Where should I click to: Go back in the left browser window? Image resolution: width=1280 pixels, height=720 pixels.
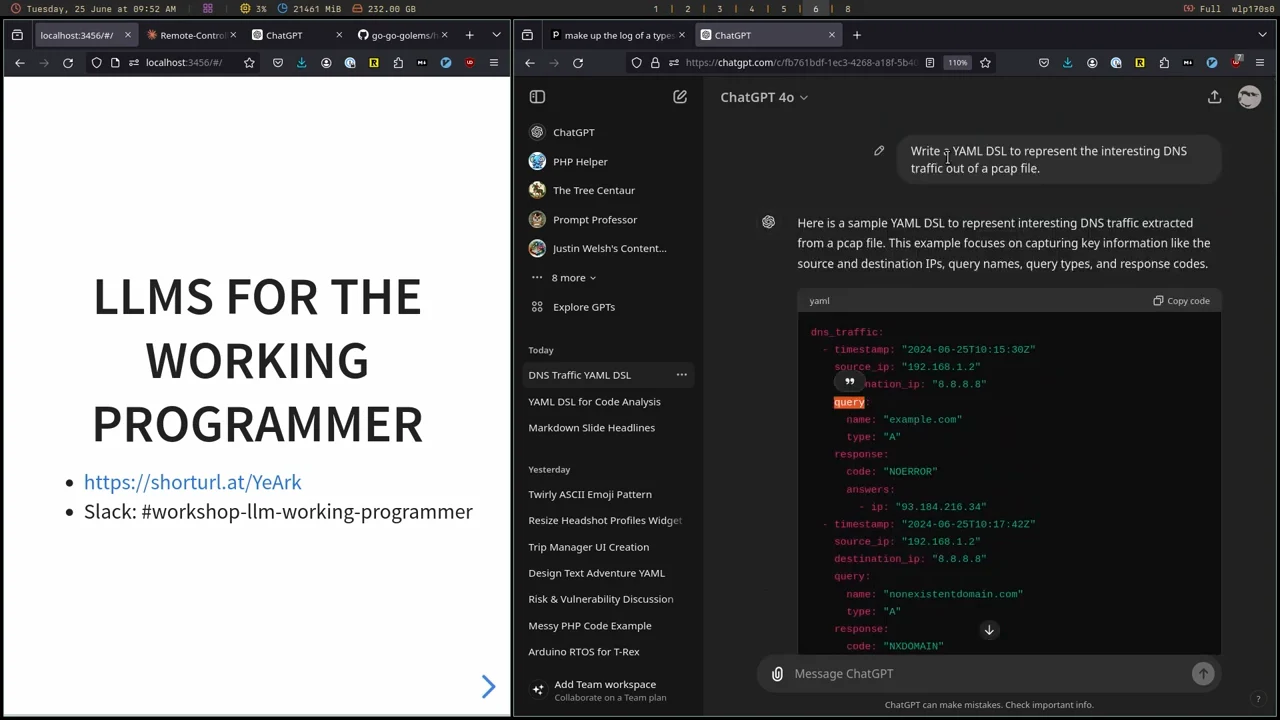click(x=20, y=63)
